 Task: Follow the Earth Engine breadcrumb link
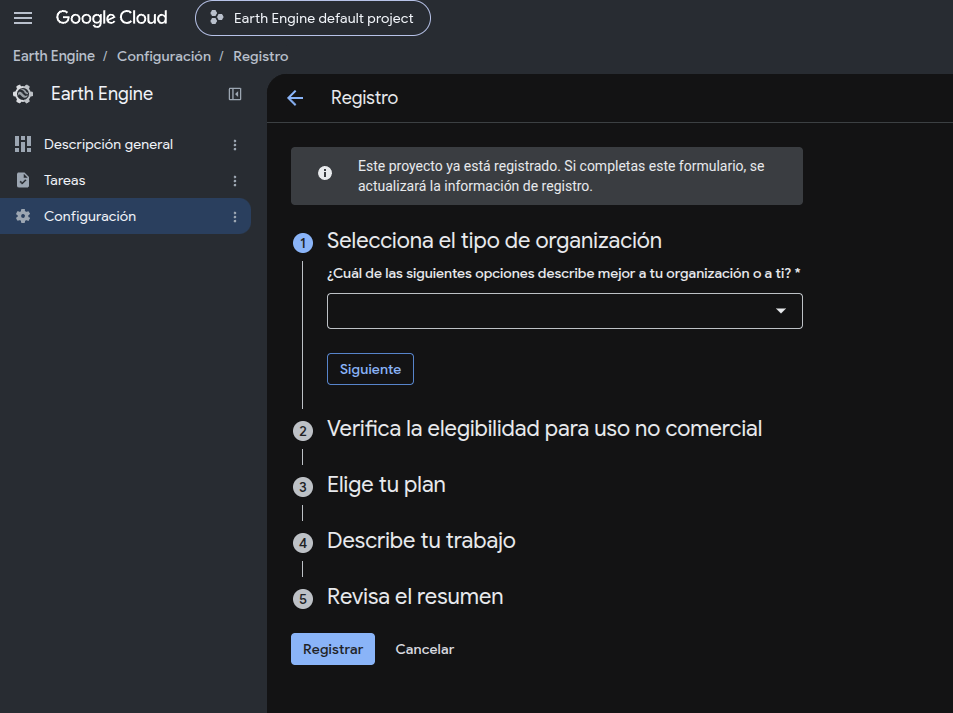[x=54, y=56]
